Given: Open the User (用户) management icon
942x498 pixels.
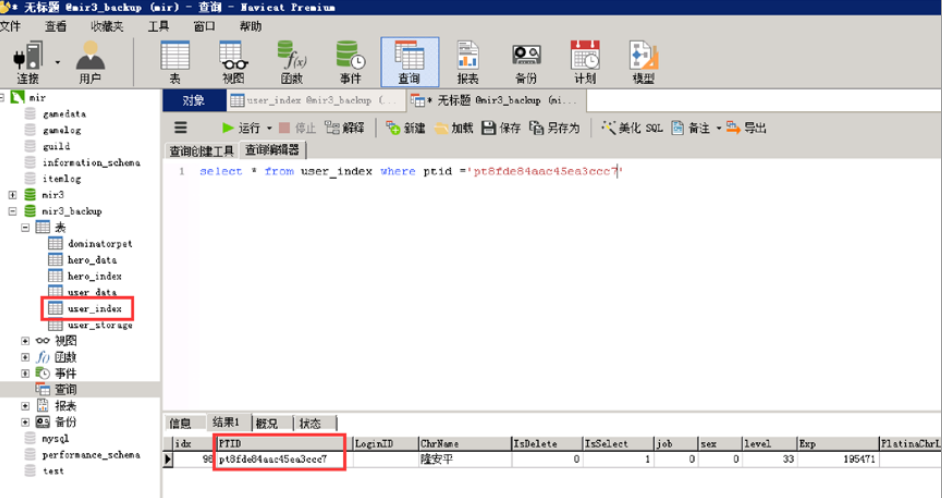Looking at the screenshot, I should (90, 62).
